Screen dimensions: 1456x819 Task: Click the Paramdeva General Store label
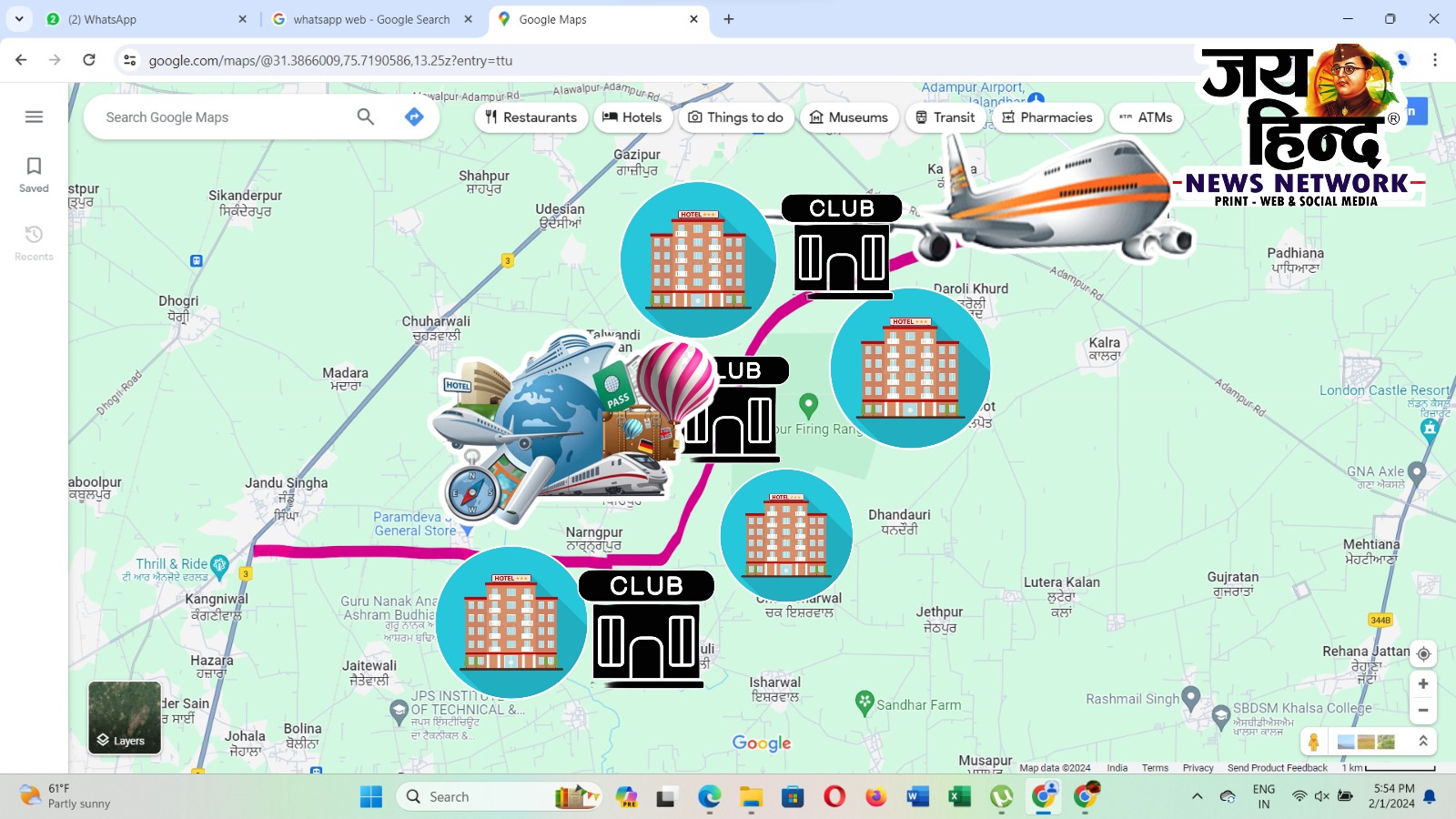(415, 523)
